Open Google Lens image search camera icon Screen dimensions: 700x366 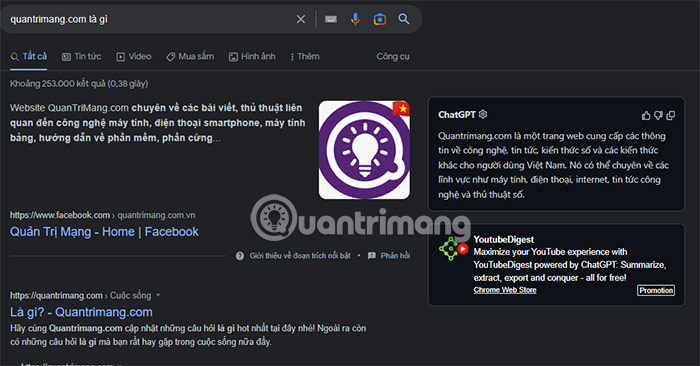click(x=380, y=19)
